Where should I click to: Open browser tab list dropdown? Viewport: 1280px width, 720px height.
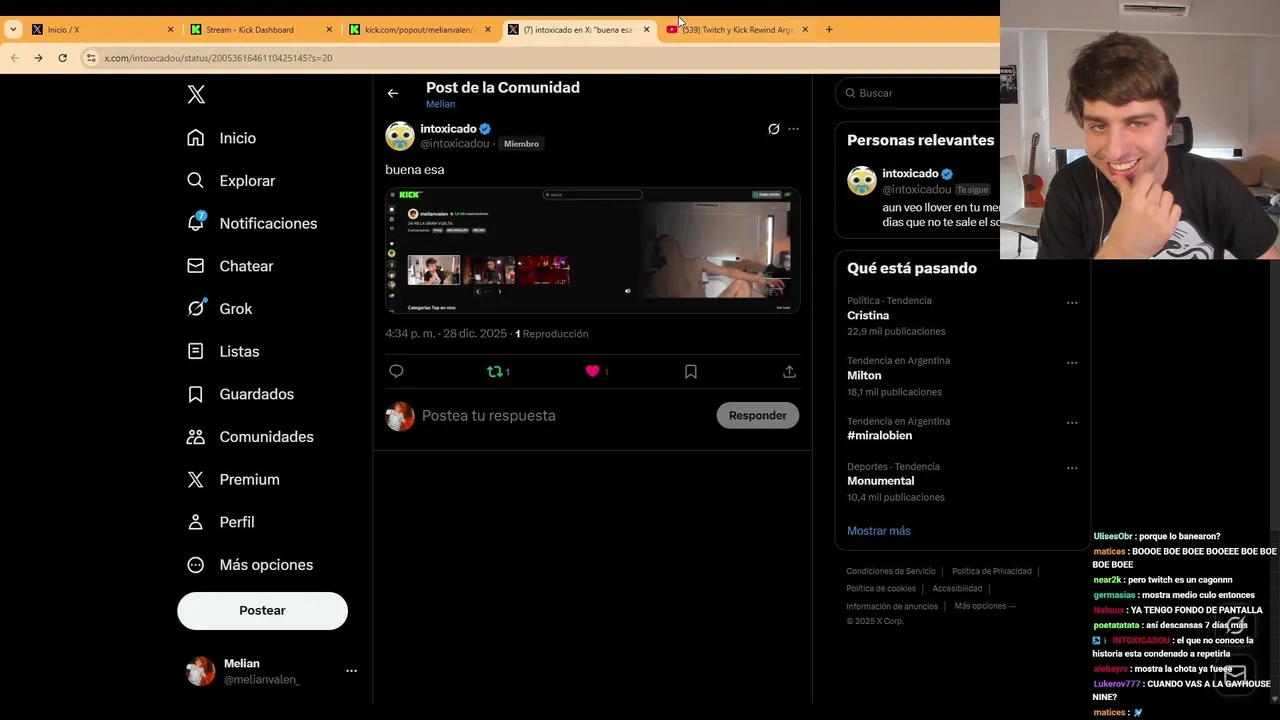pyautogui.click(x=13, y=29)
